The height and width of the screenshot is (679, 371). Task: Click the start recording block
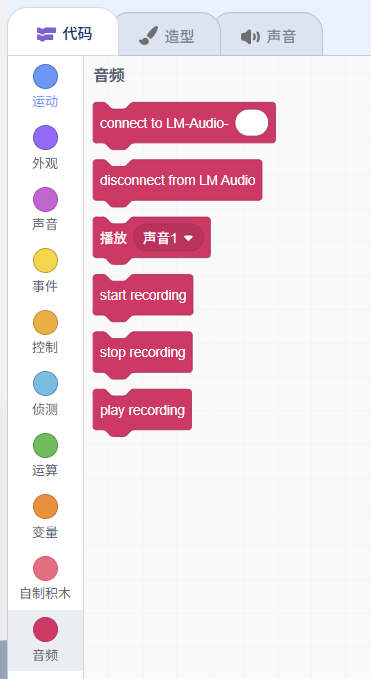pyautogui.click(x=143, y=295)
